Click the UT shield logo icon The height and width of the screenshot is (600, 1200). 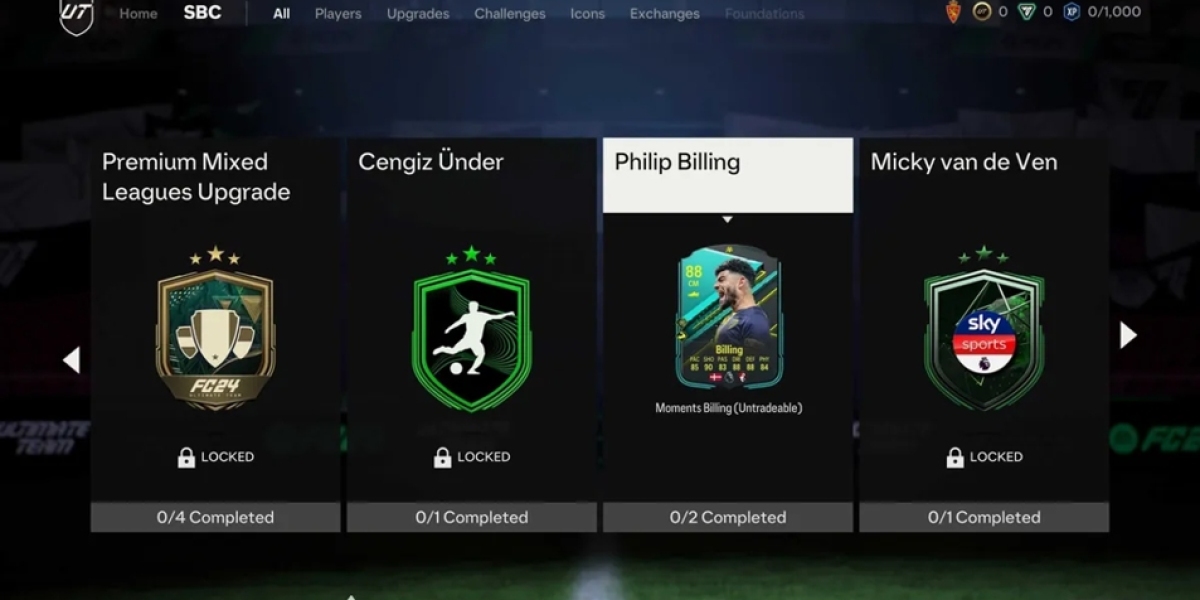[x=76, y=16]
